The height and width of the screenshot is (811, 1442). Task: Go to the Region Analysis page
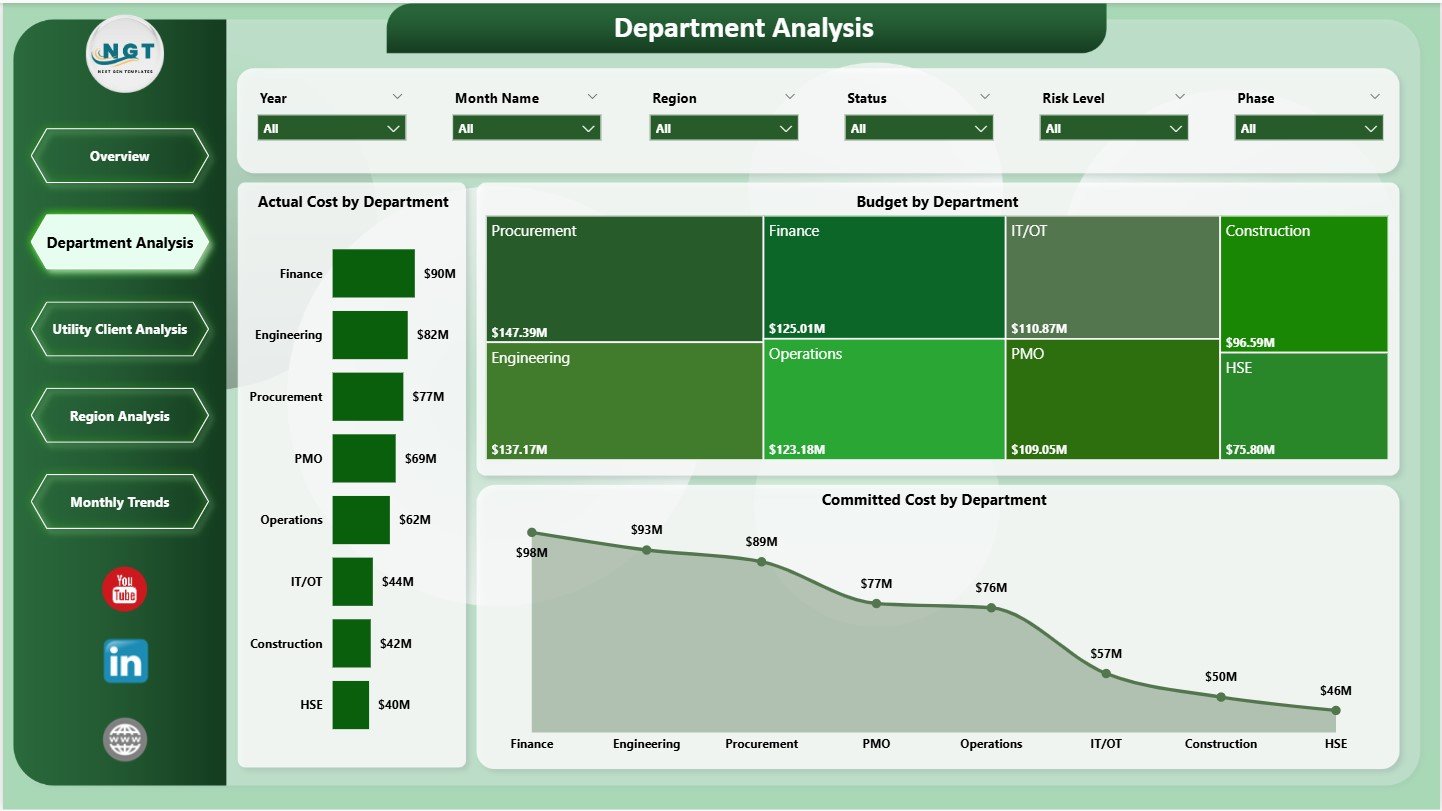pos(120,416)
